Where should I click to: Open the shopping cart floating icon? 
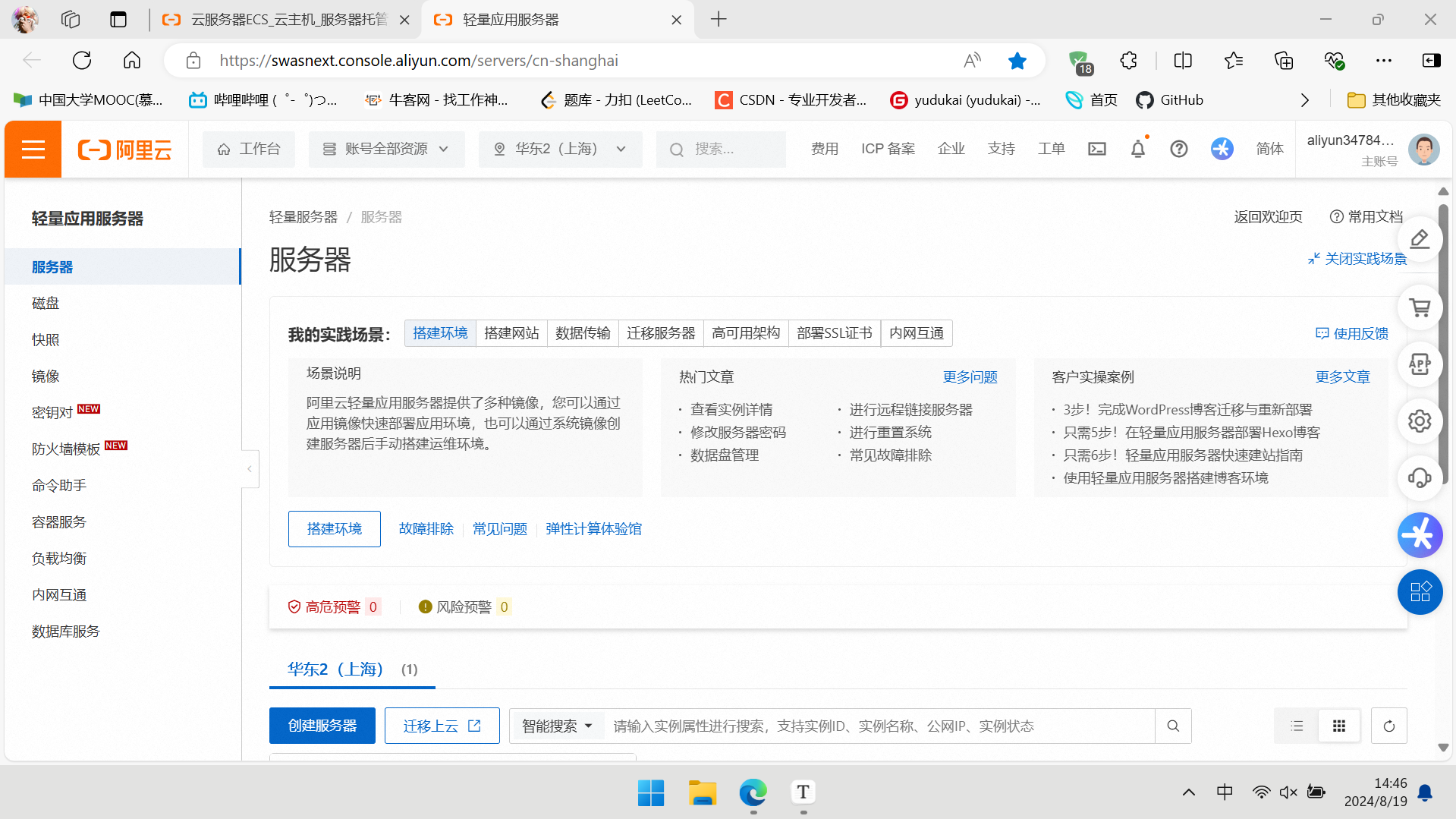pos(1420,307)
